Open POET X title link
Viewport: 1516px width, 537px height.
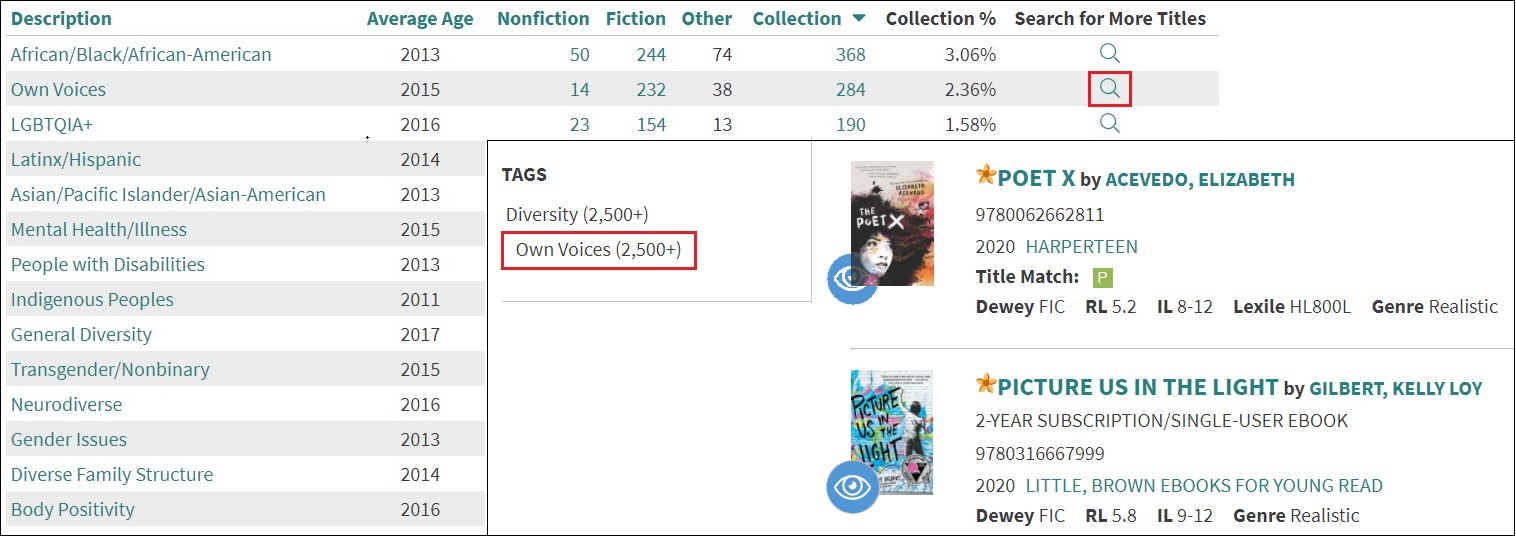(1036, 178)
